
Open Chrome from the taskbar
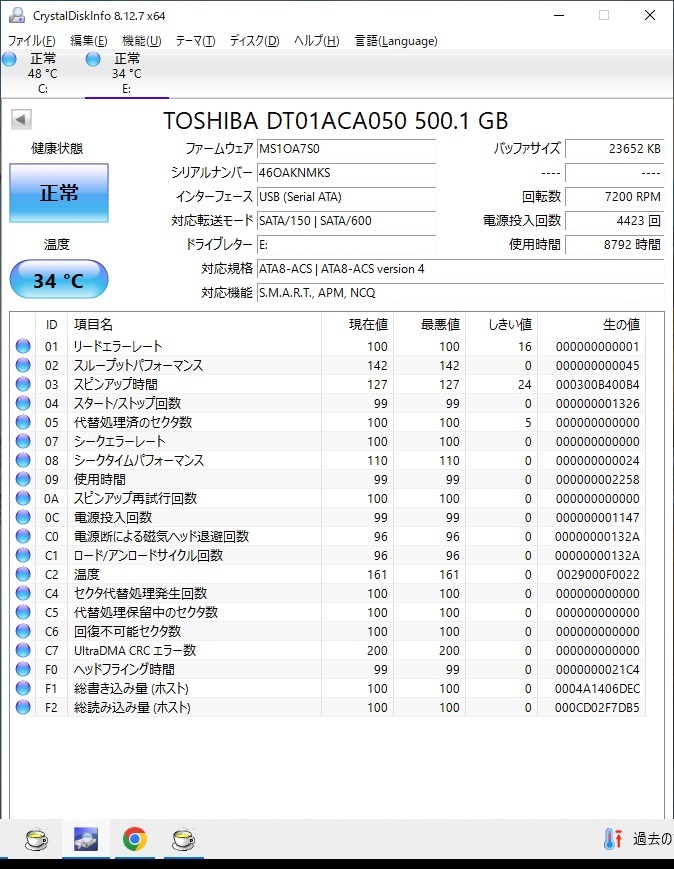coord(135,839)
